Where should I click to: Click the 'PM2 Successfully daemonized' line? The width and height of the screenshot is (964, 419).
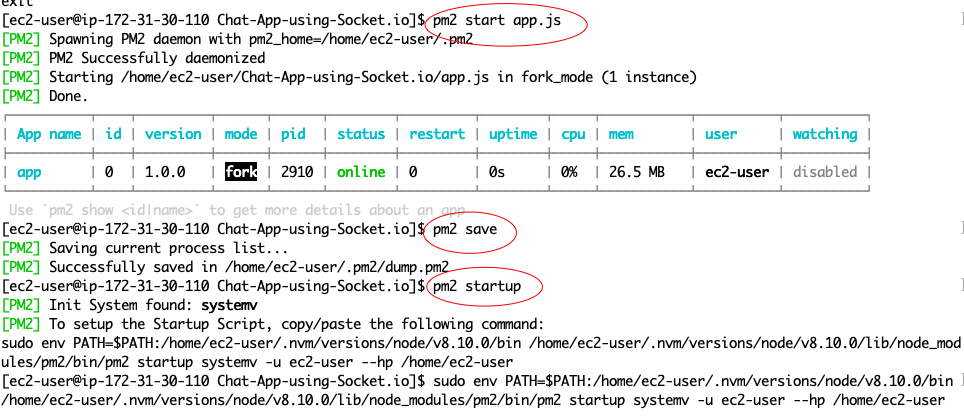[x=133, y=58]
